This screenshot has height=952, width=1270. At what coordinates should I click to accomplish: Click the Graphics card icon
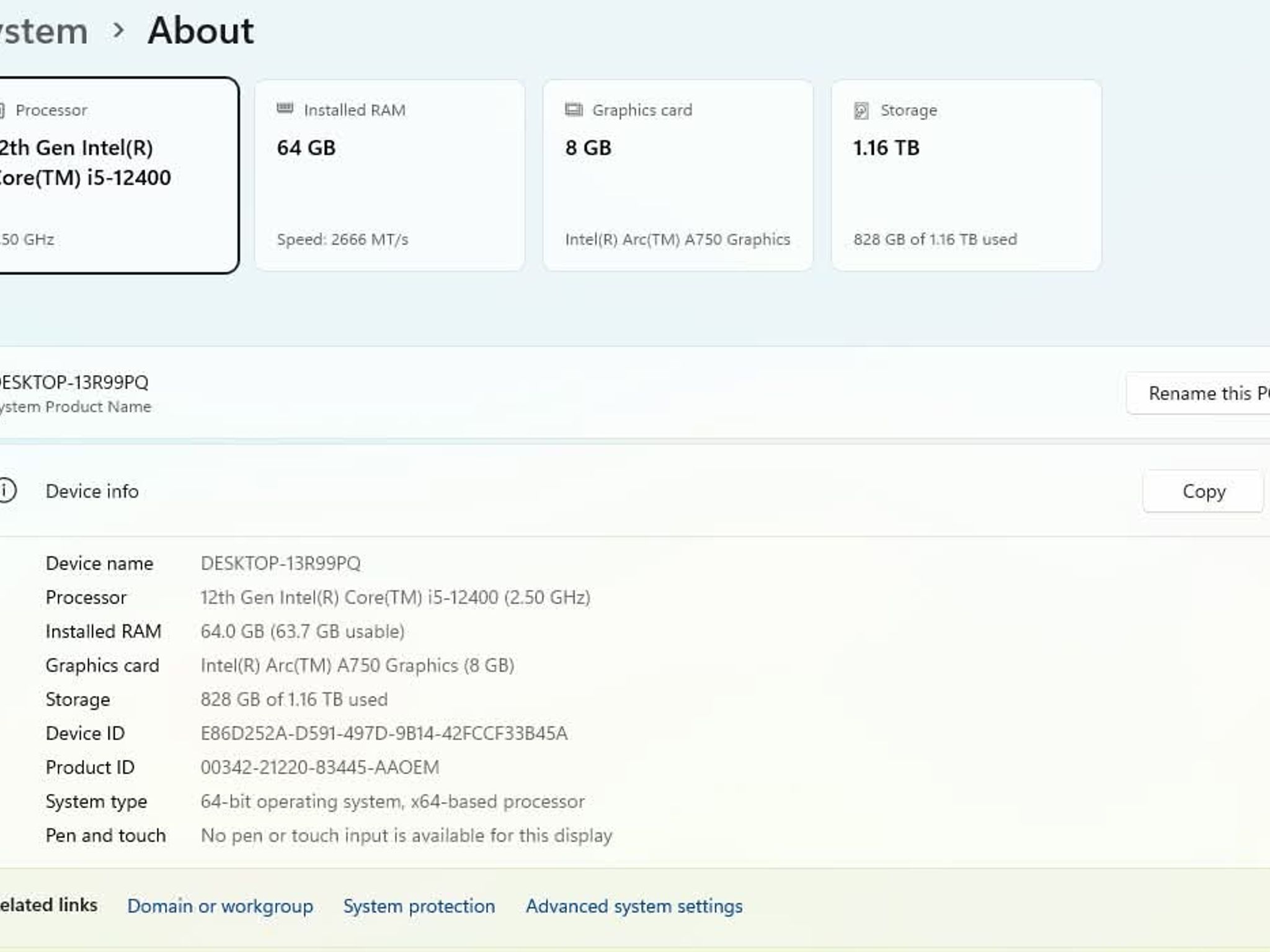[574, 110]
